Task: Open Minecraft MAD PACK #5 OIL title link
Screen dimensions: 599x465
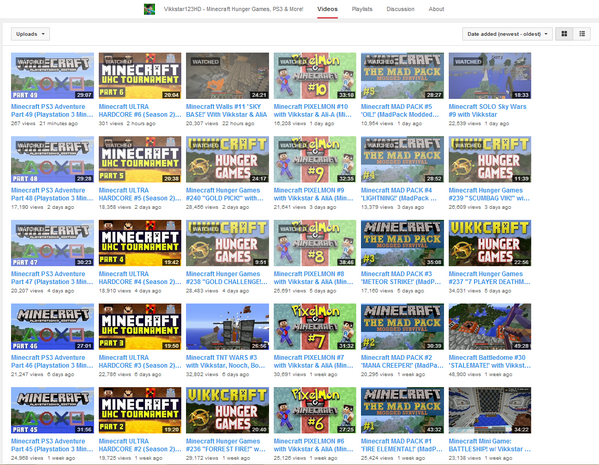Action: [400, 110]
